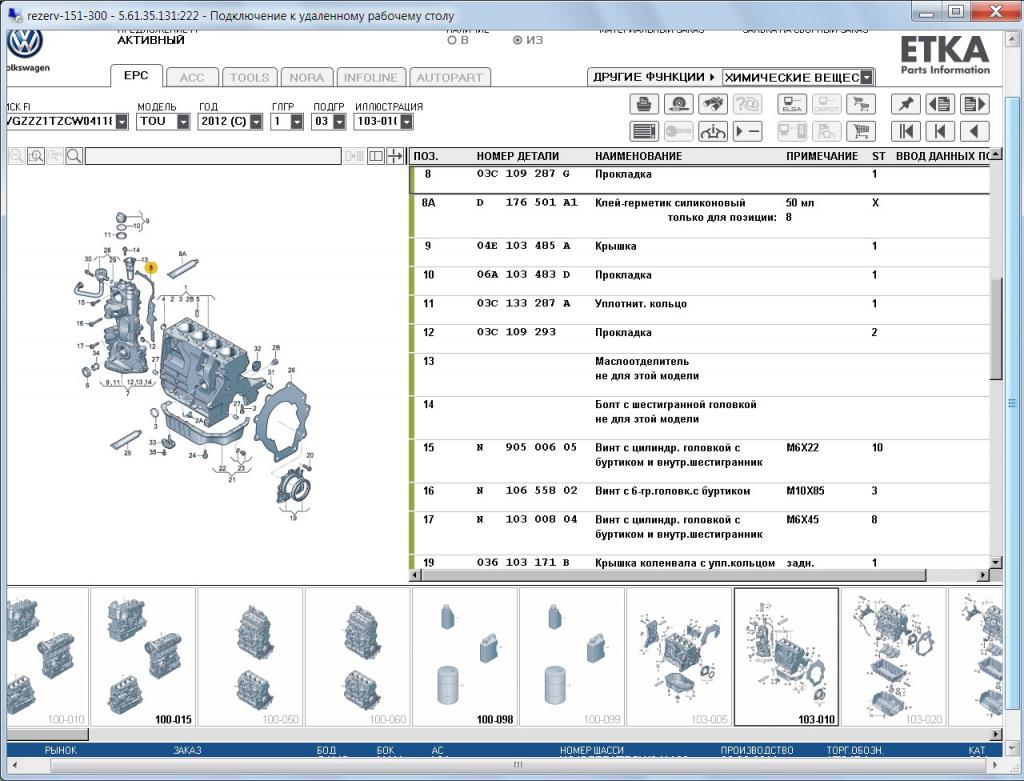Jump to first with double-bar arrow

pyautogui.click(x=906, y=131)
